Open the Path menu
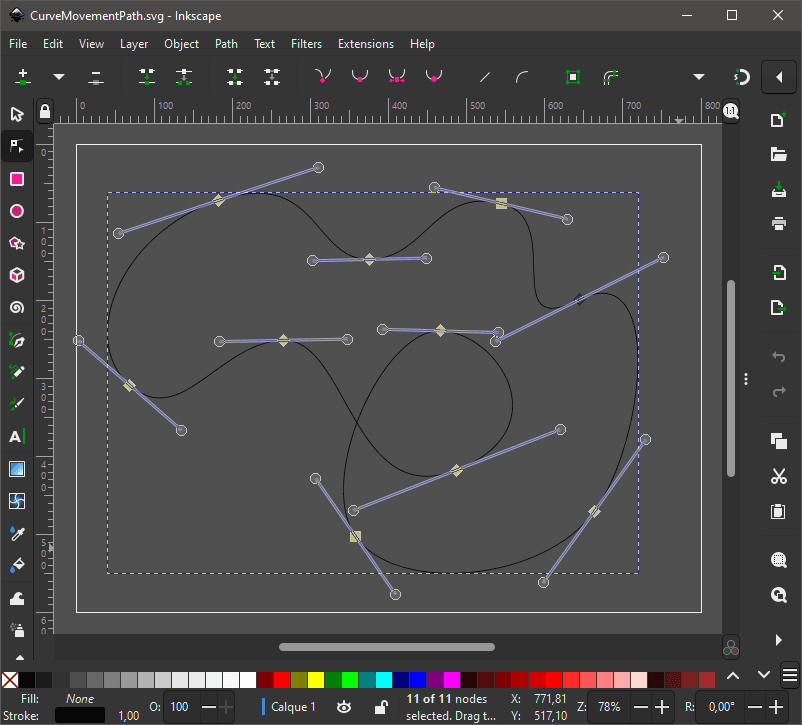Screen dimensions: 802x725 [226, 44]
